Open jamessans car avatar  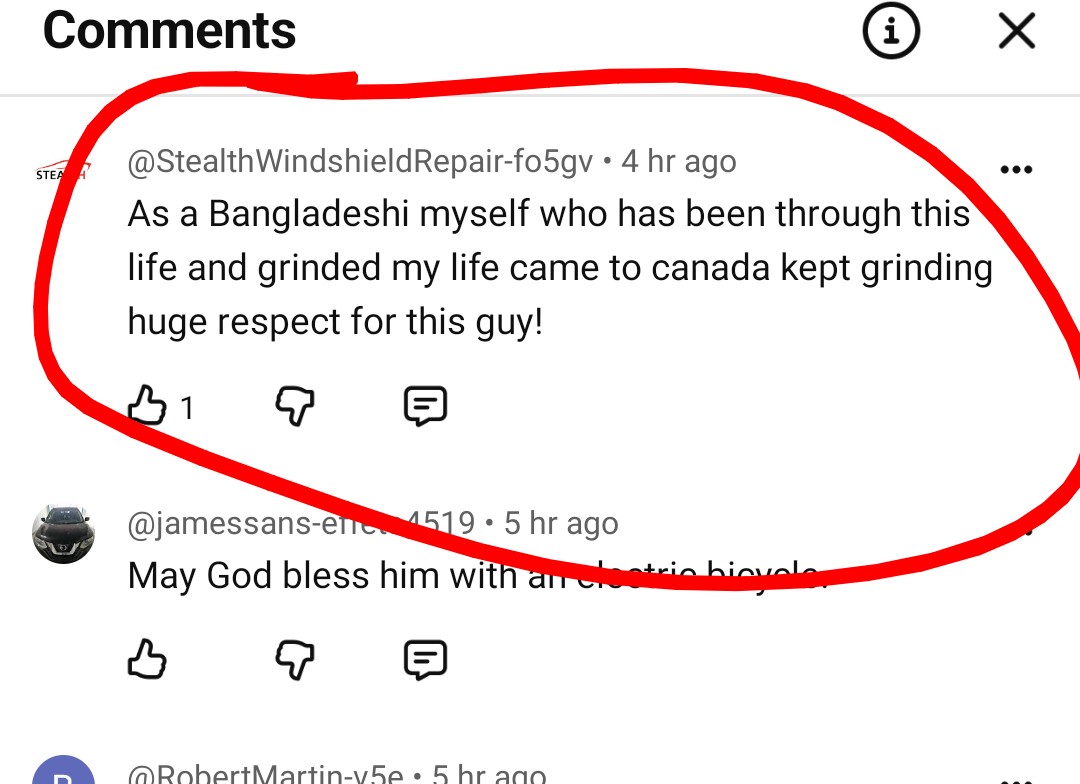click(63, 534)
